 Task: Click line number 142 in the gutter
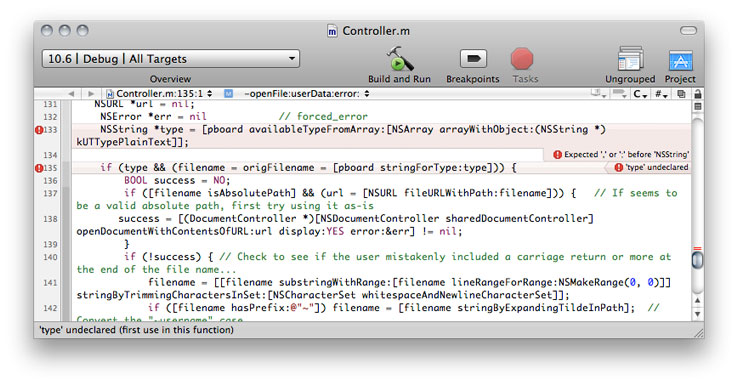click(x=50, y=308)
